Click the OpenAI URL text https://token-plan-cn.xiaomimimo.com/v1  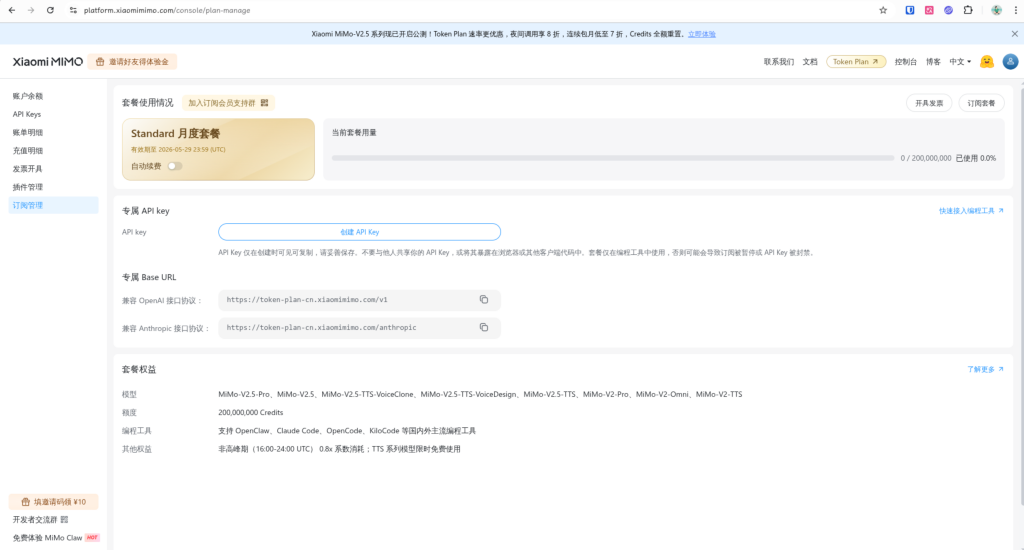click(307, 300)
